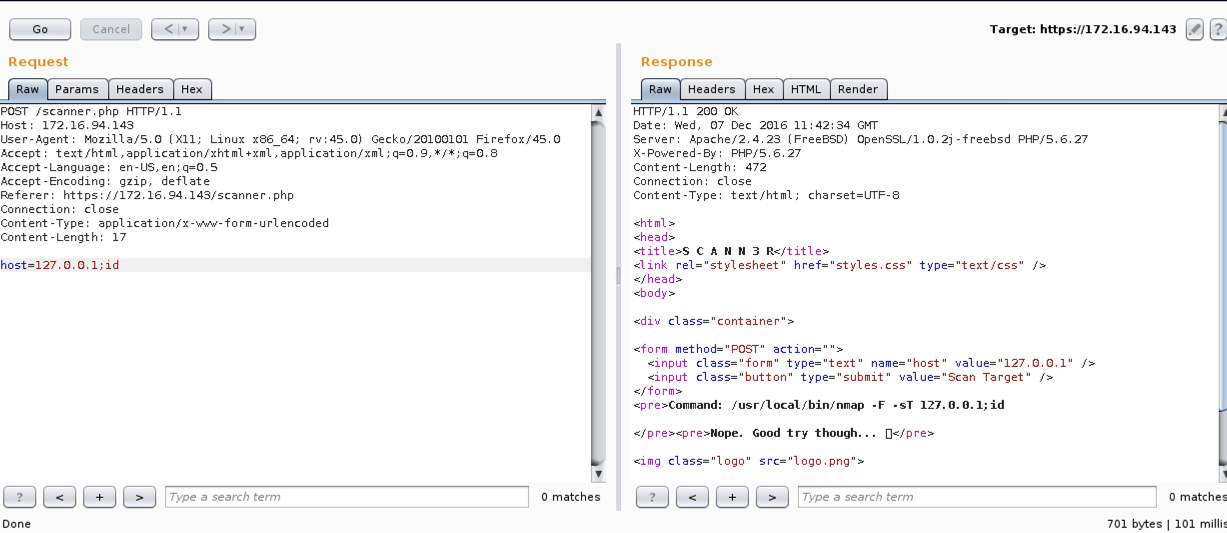Open the response Render tab

pos(858,89)
